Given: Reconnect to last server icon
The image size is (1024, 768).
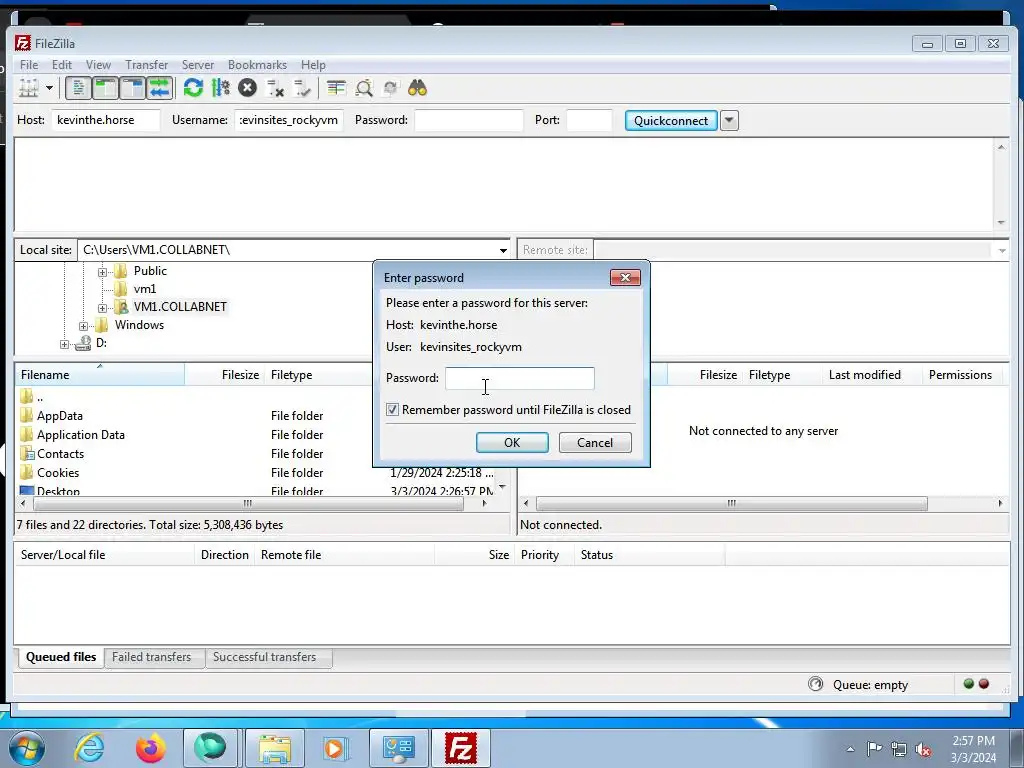Looking at the screenshot, I should (302, 88).
